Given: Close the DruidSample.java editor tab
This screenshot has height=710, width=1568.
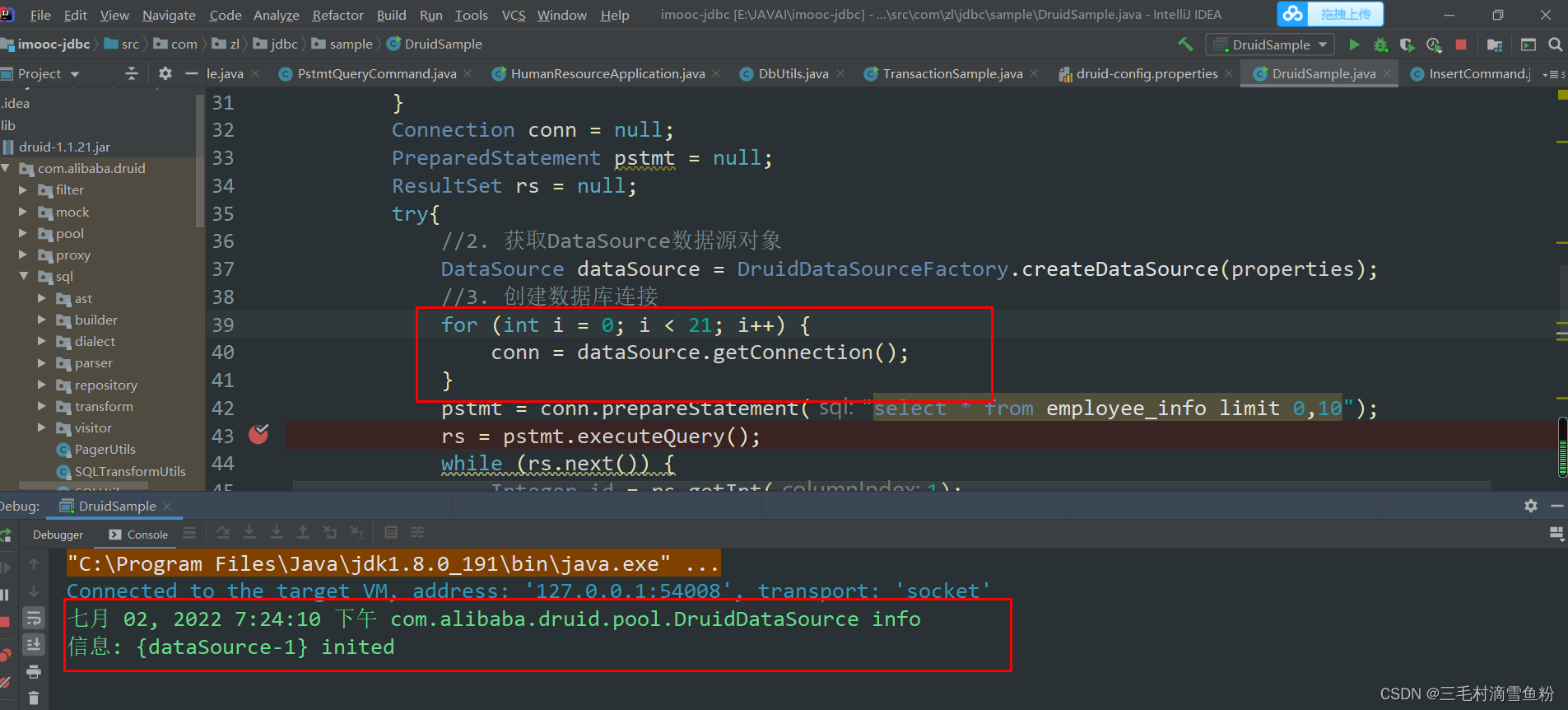Looking at the screenshot, I should (1387, 73).
